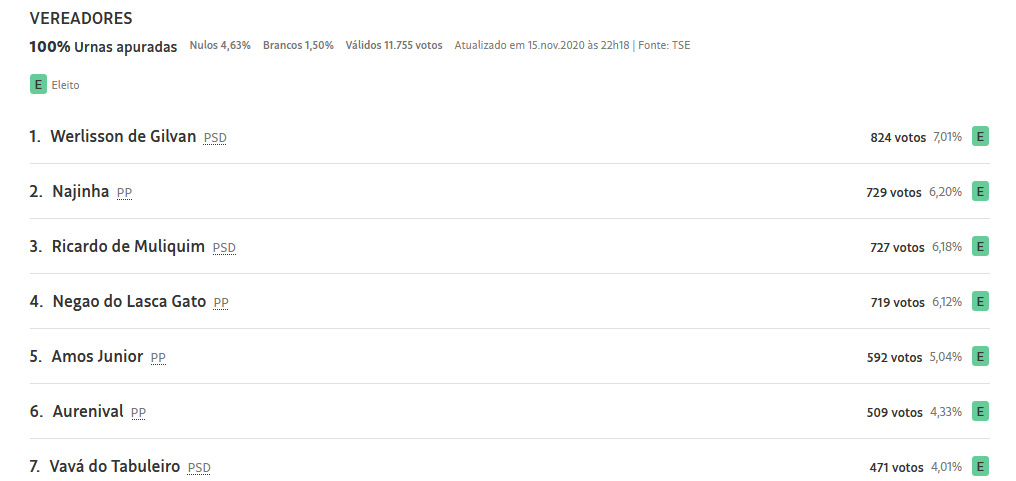The width and height of the screenshot is (1016, 481).
Task: Click PP party label beside Najinha
Action: [124, 193]
